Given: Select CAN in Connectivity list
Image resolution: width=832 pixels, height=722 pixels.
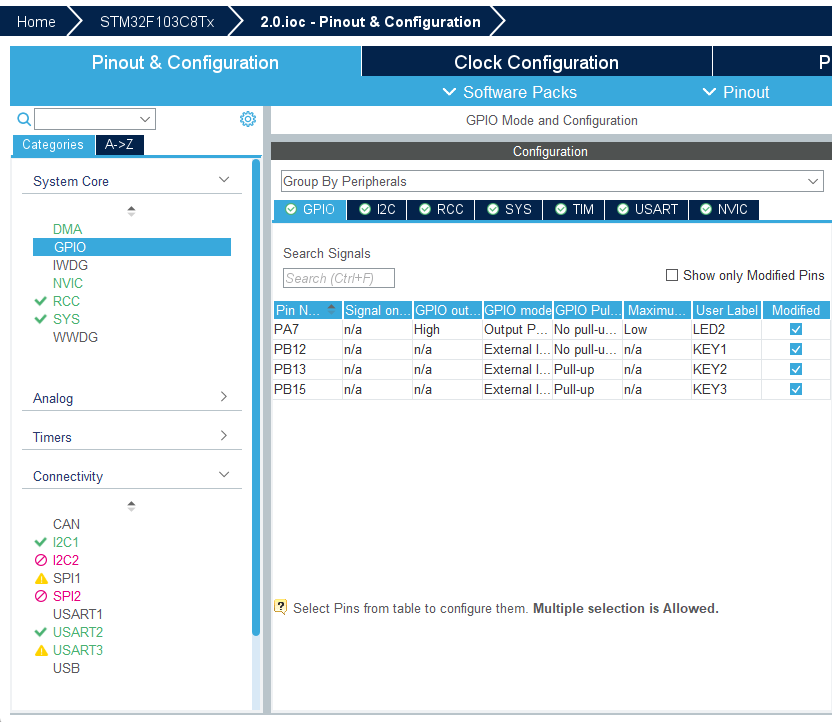Looking at the screenshot, I should point(66,524).
